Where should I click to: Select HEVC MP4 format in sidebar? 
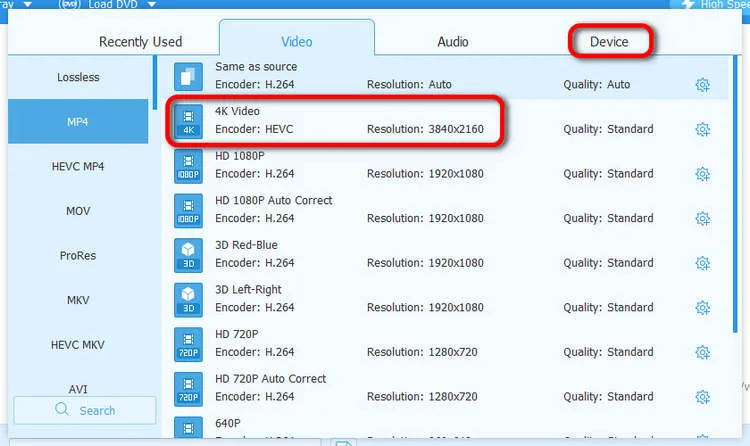(x=77, y=166)
